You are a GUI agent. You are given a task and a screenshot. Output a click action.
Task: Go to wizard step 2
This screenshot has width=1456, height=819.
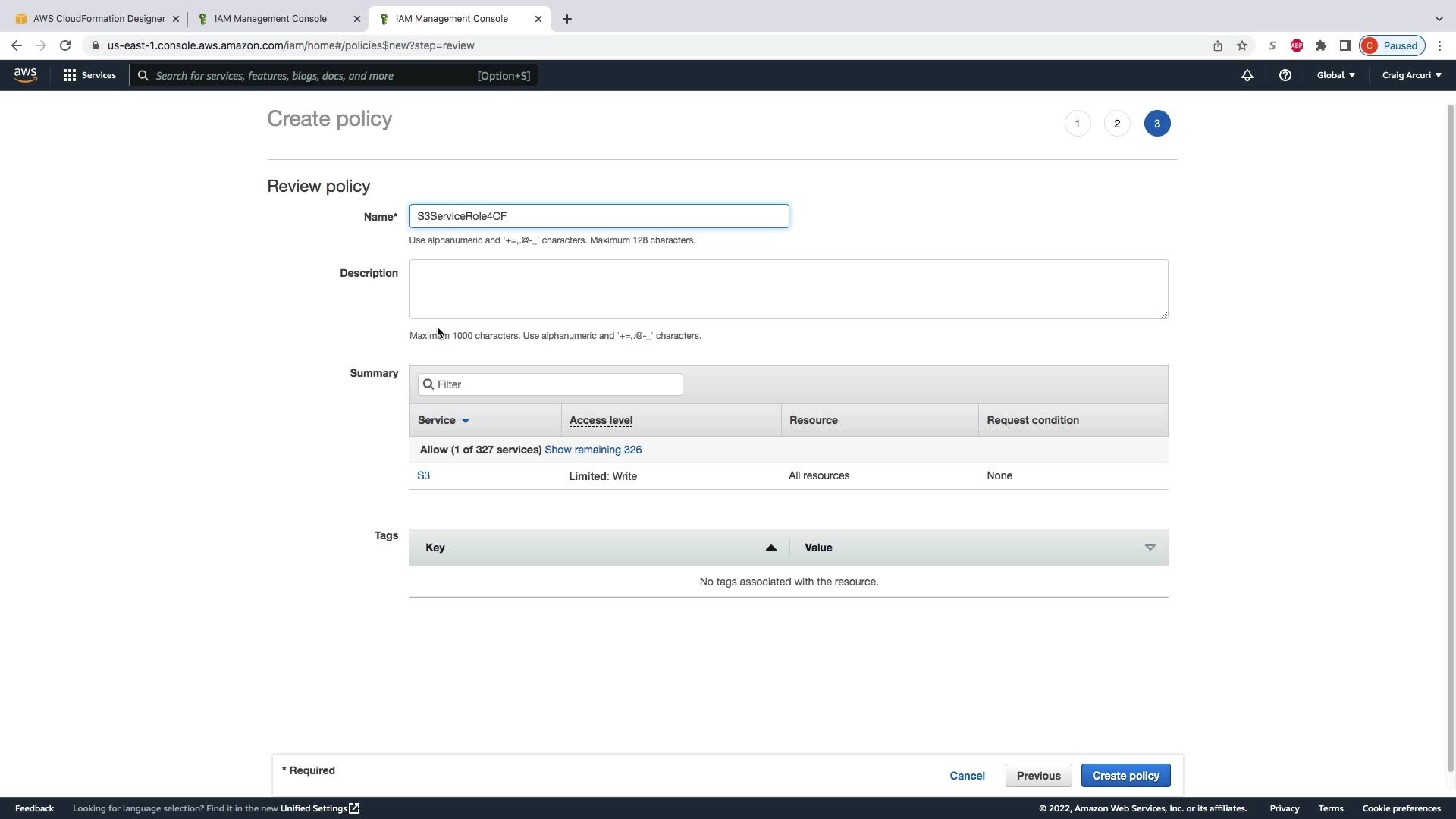[1117, 124]
